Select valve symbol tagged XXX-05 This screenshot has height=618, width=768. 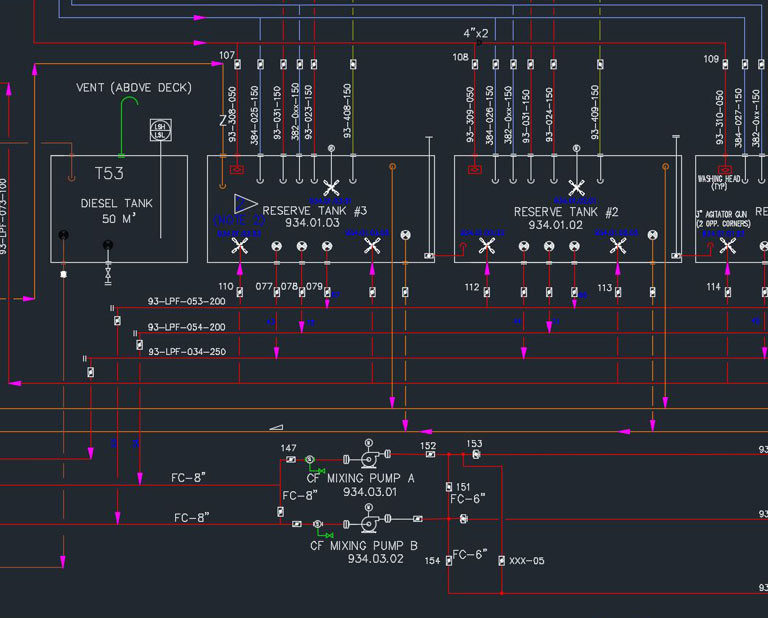(502, 561)
